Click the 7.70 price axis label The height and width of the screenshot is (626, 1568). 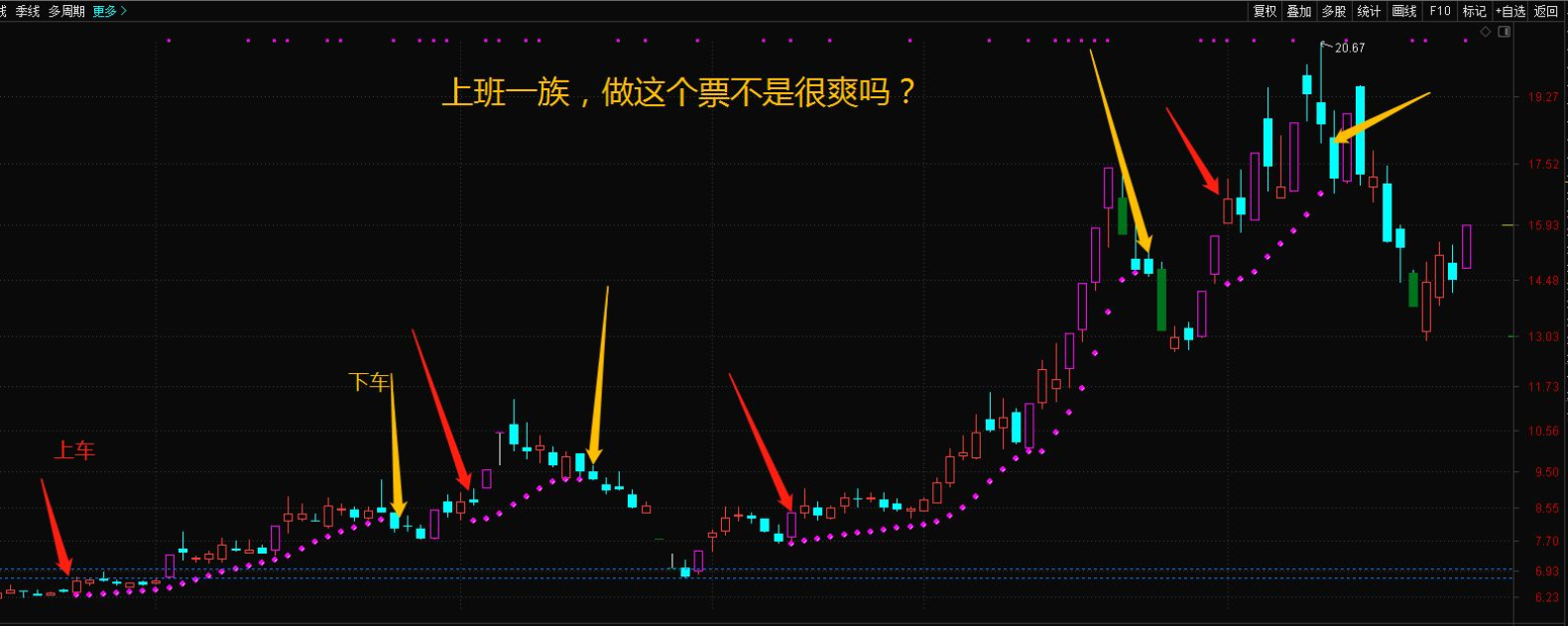(x=1546, y=542)
